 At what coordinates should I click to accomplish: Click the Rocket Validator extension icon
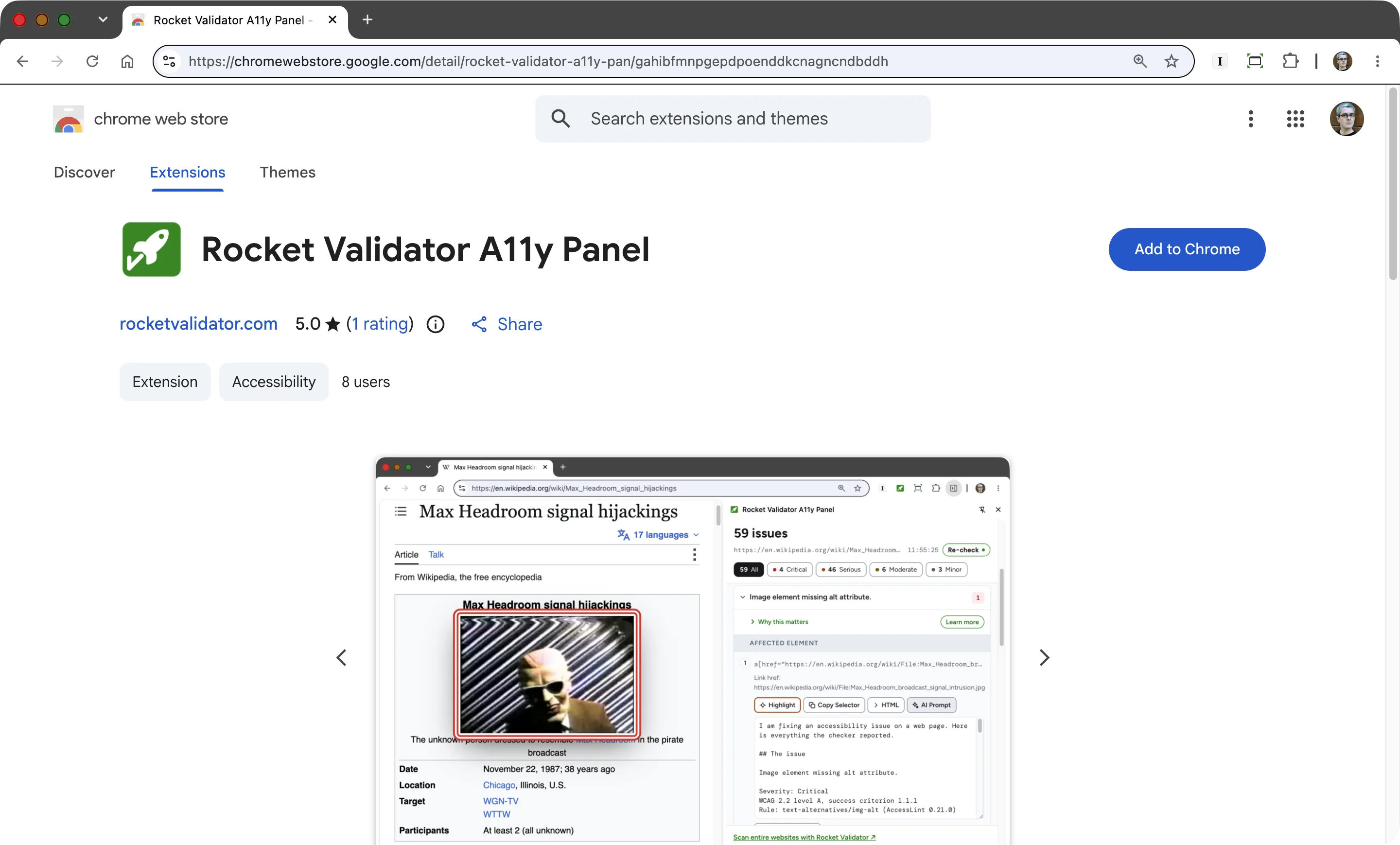click(151, 249)
